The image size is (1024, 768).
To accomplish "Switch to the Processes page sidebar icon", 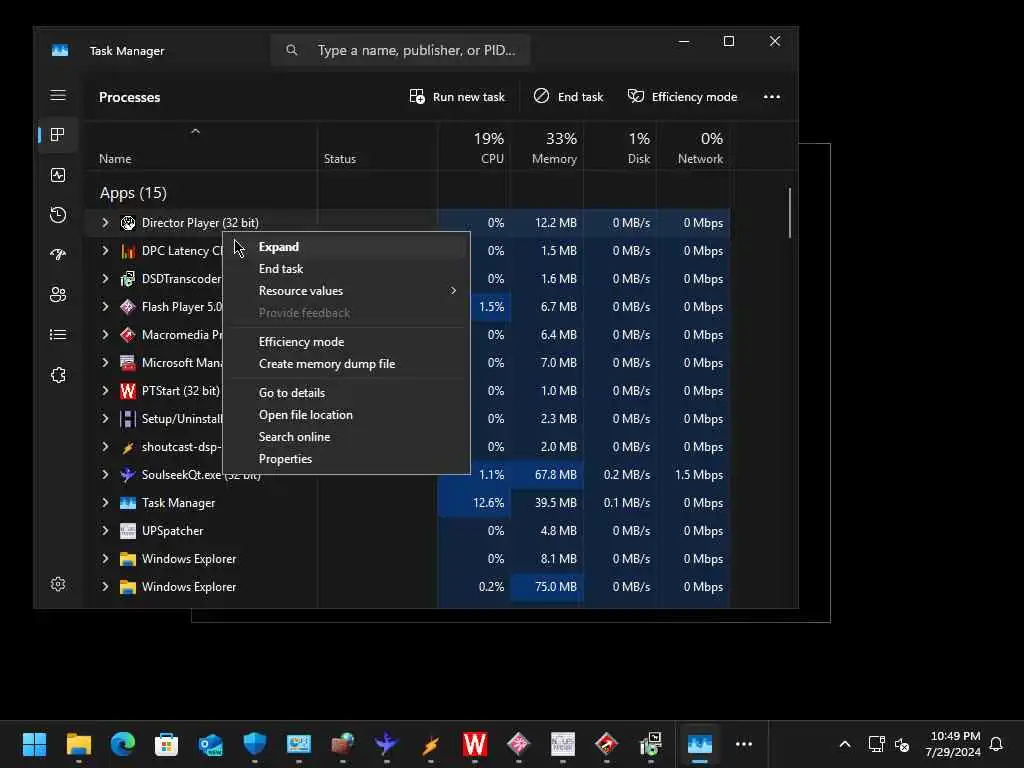I will click(58, 135).
